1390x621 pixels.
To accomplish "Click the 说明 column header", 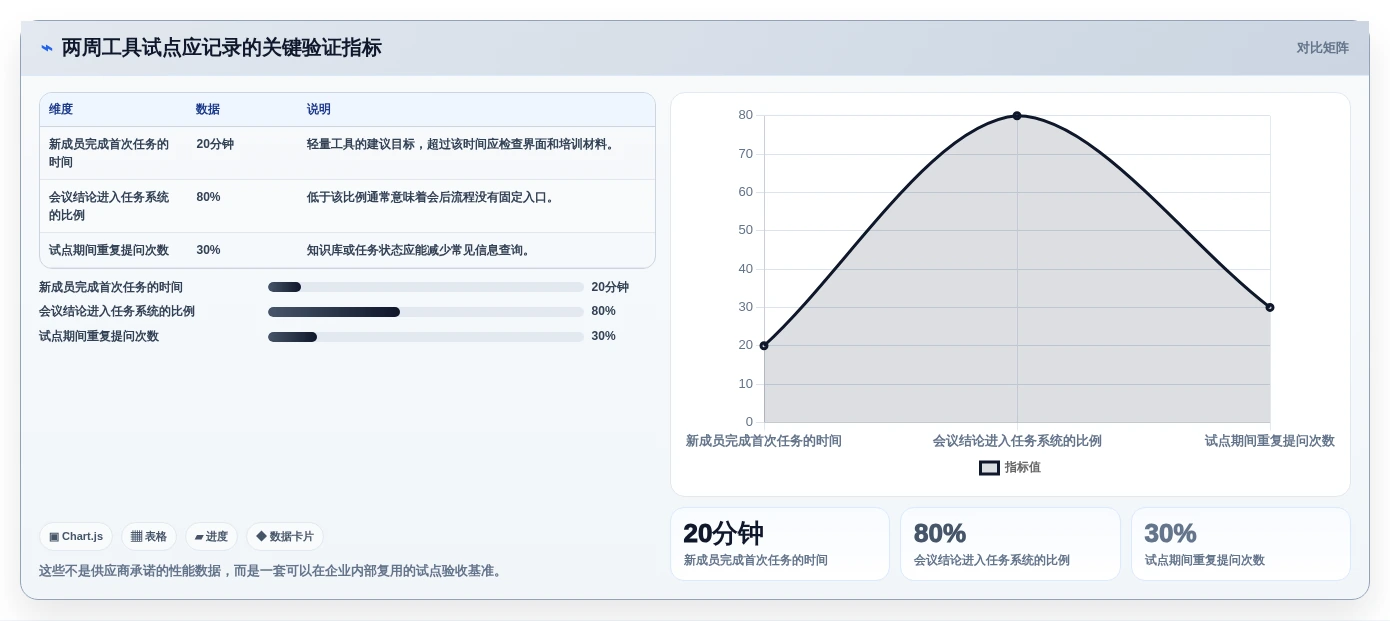I will [319, 109].
